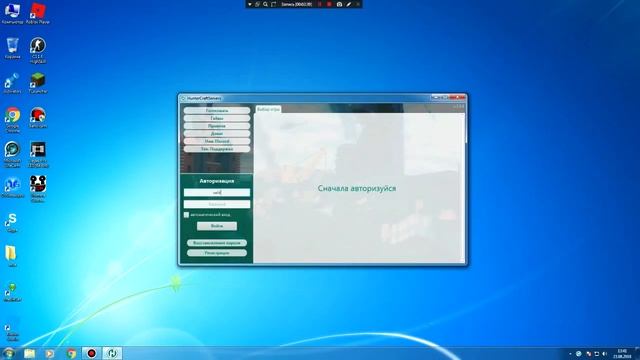Open the Computer desktop shortcut

pyautogui.click(x=12, y=13)
